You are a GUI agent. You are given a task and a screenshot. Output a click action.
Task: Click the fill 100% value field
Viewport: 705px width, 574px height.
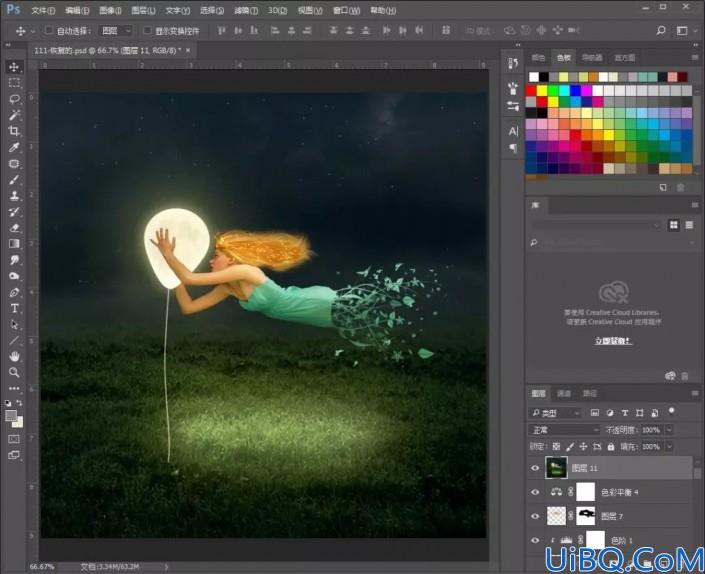tap(651, 446)
